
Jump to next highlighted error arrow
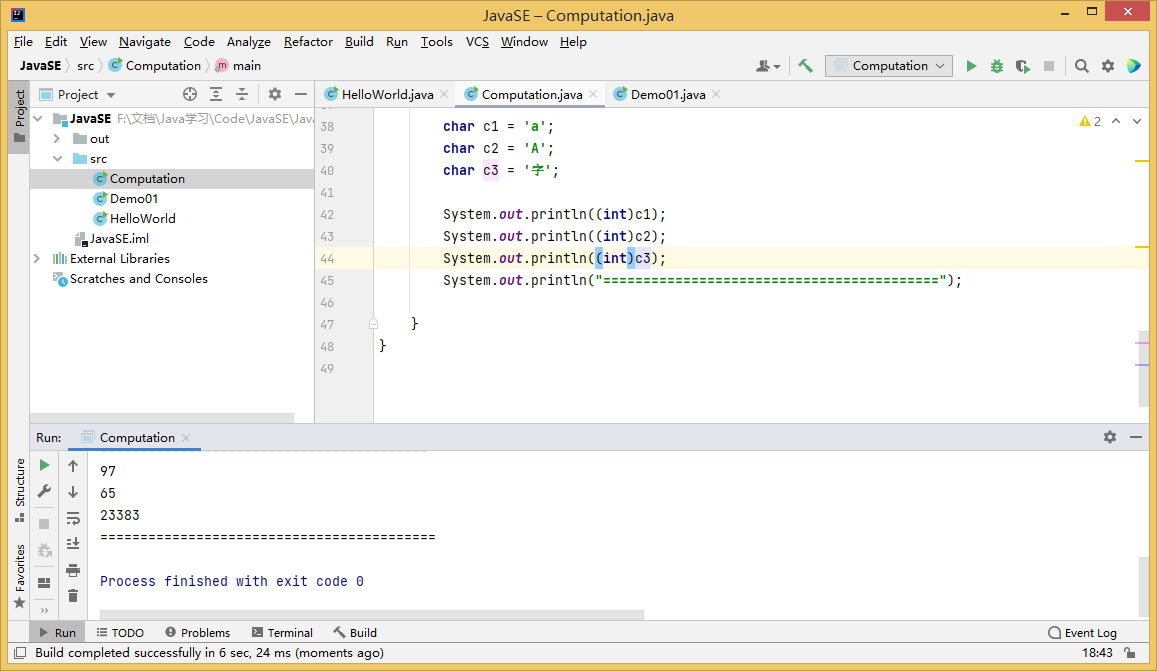[1137, 121]
